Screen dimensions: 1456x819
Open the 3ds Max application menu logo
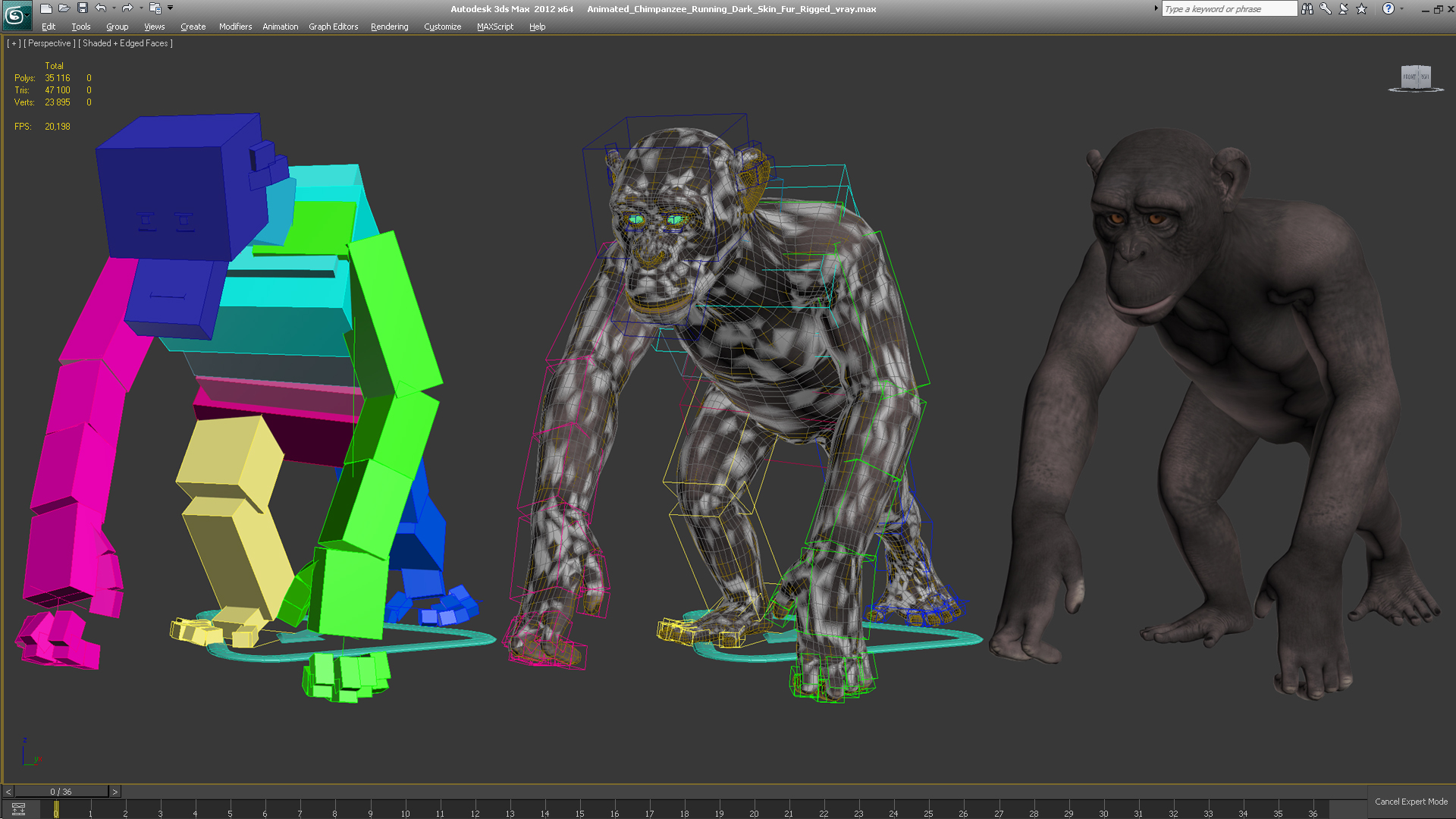coord(16,15)
